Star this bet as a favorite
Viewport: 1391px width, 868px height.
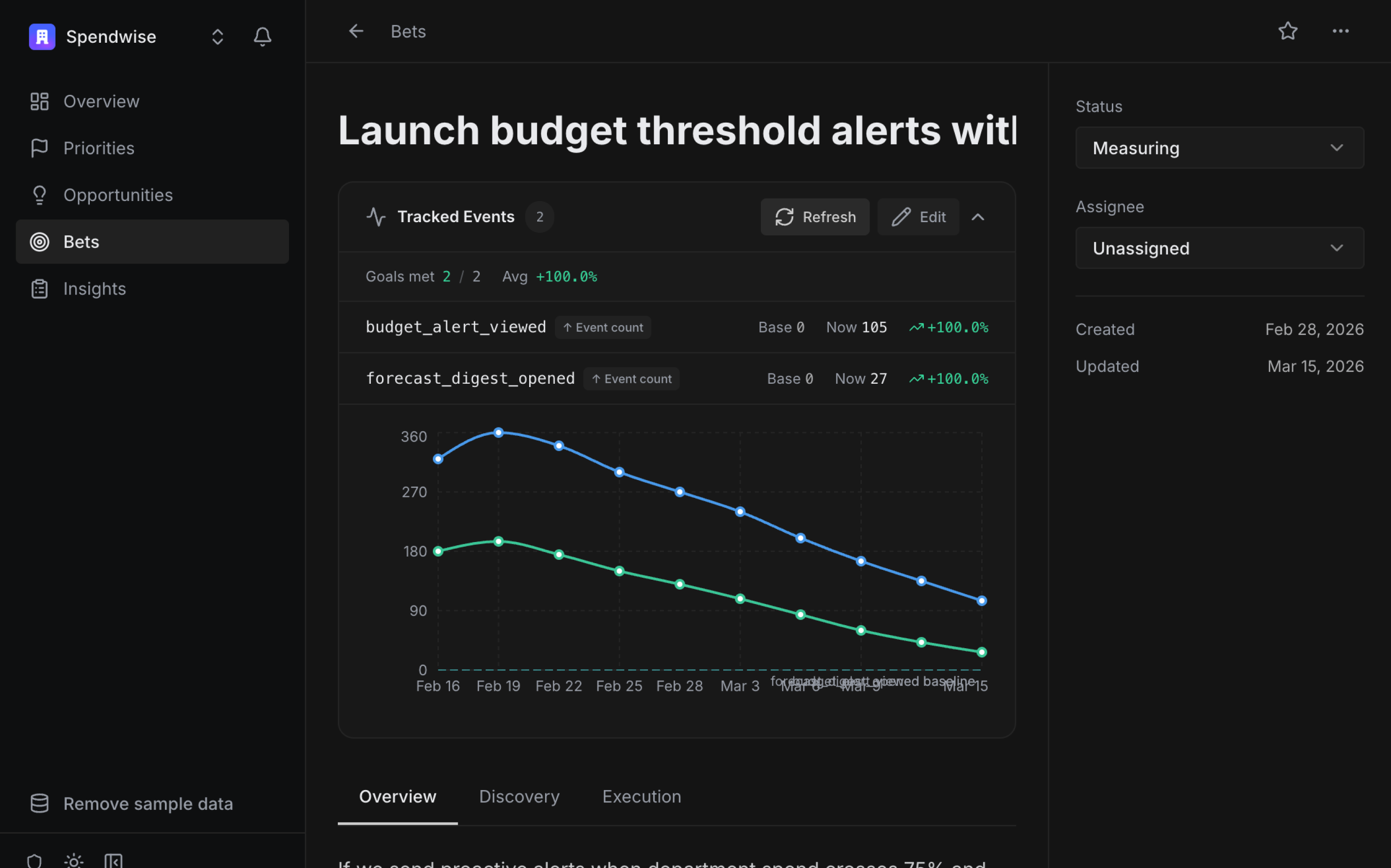click(1288, 31)
